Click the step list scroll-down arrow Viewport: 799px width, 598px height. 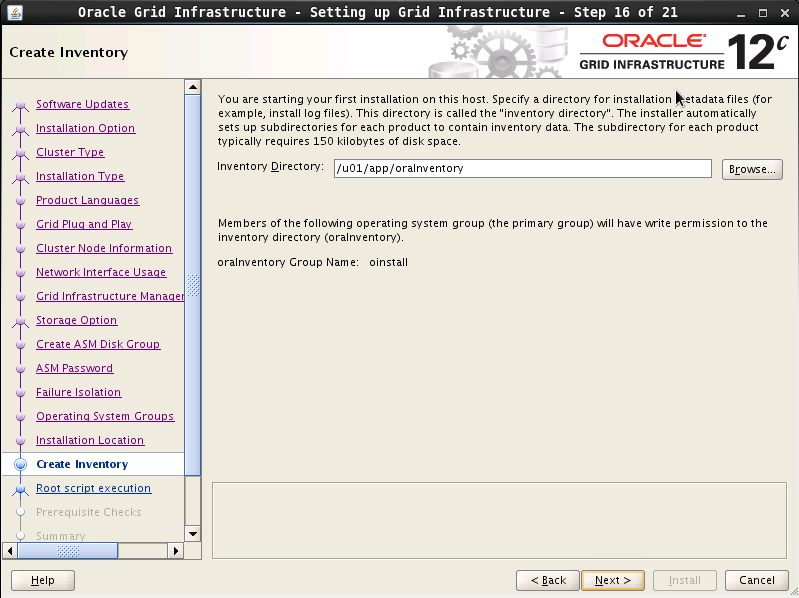[x=193, y=531]
